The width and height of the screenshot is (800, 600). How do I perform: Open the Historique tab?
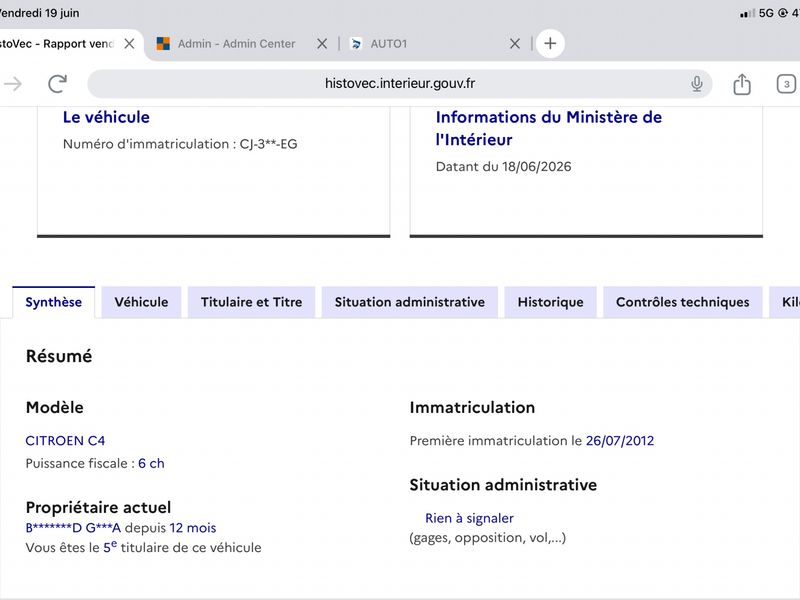[x=551, y=302]
